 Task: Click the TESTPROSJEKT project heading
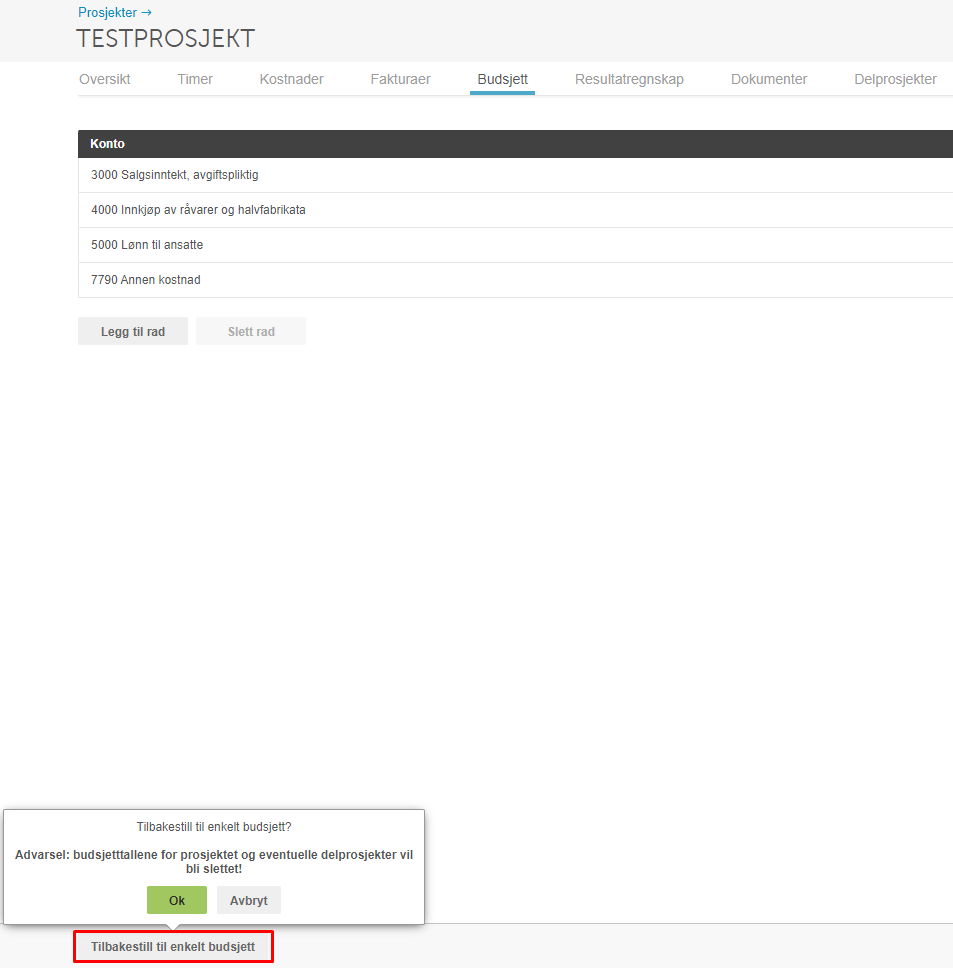point(165,39)
